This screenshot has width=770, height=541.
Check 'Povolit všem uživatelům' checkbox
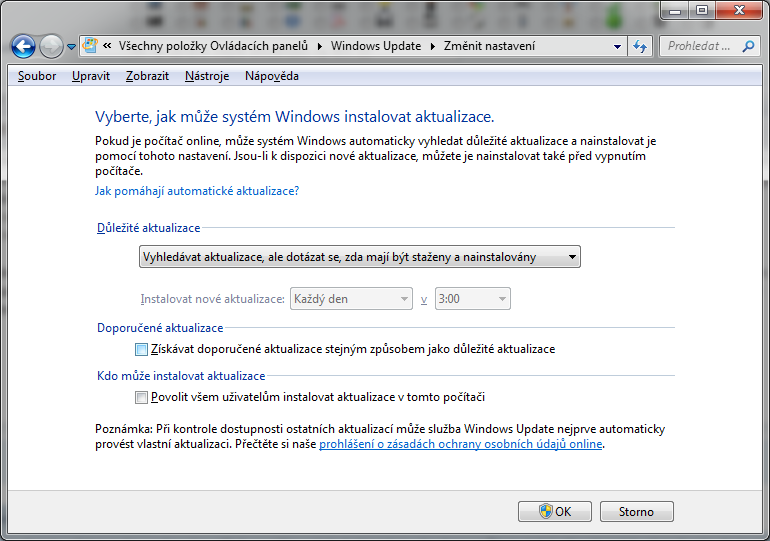click(141, 397)
